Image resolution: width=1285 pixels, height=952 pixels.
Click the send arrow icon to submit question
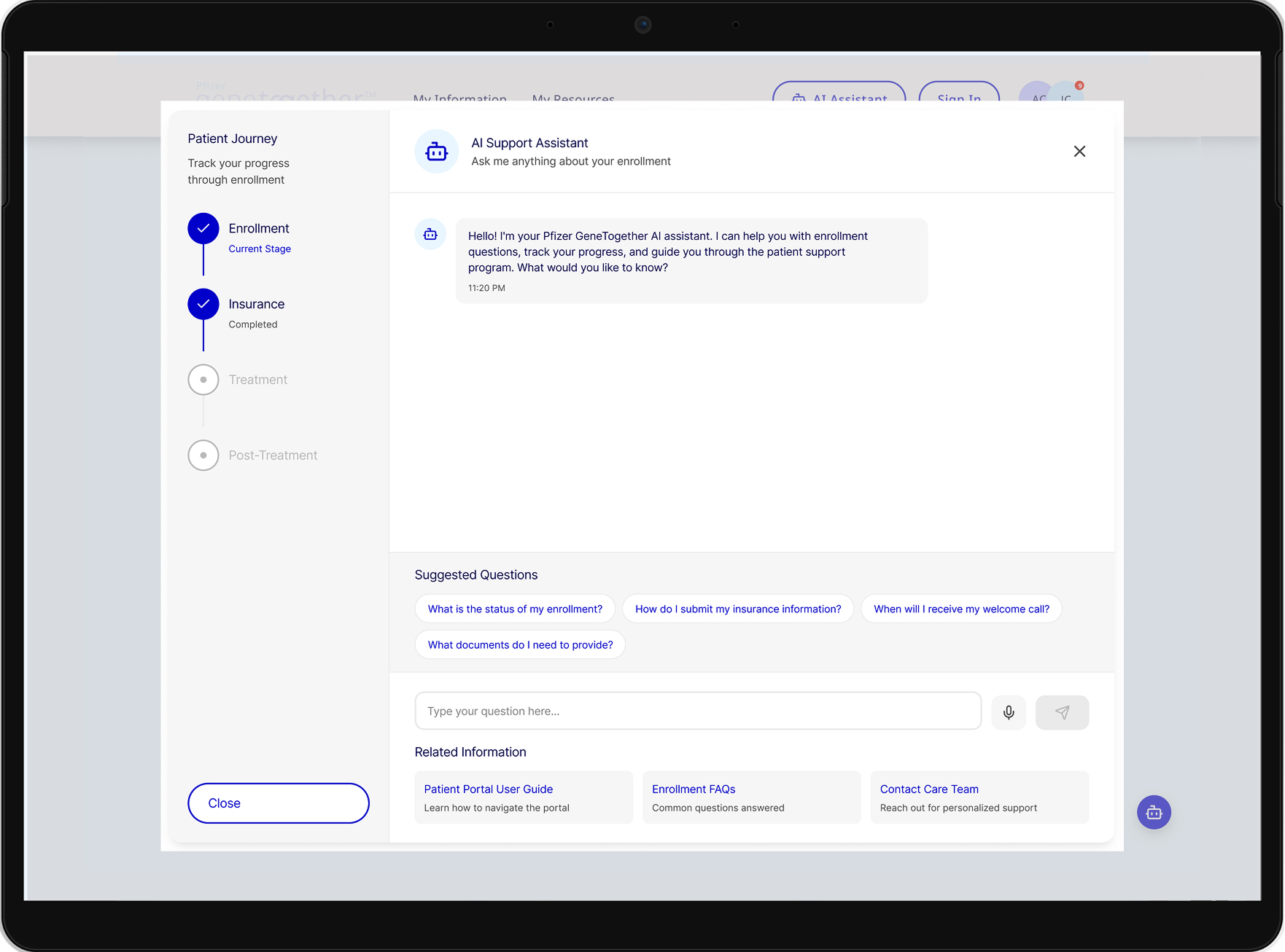pyautogui.click(x=1062, y=712)
